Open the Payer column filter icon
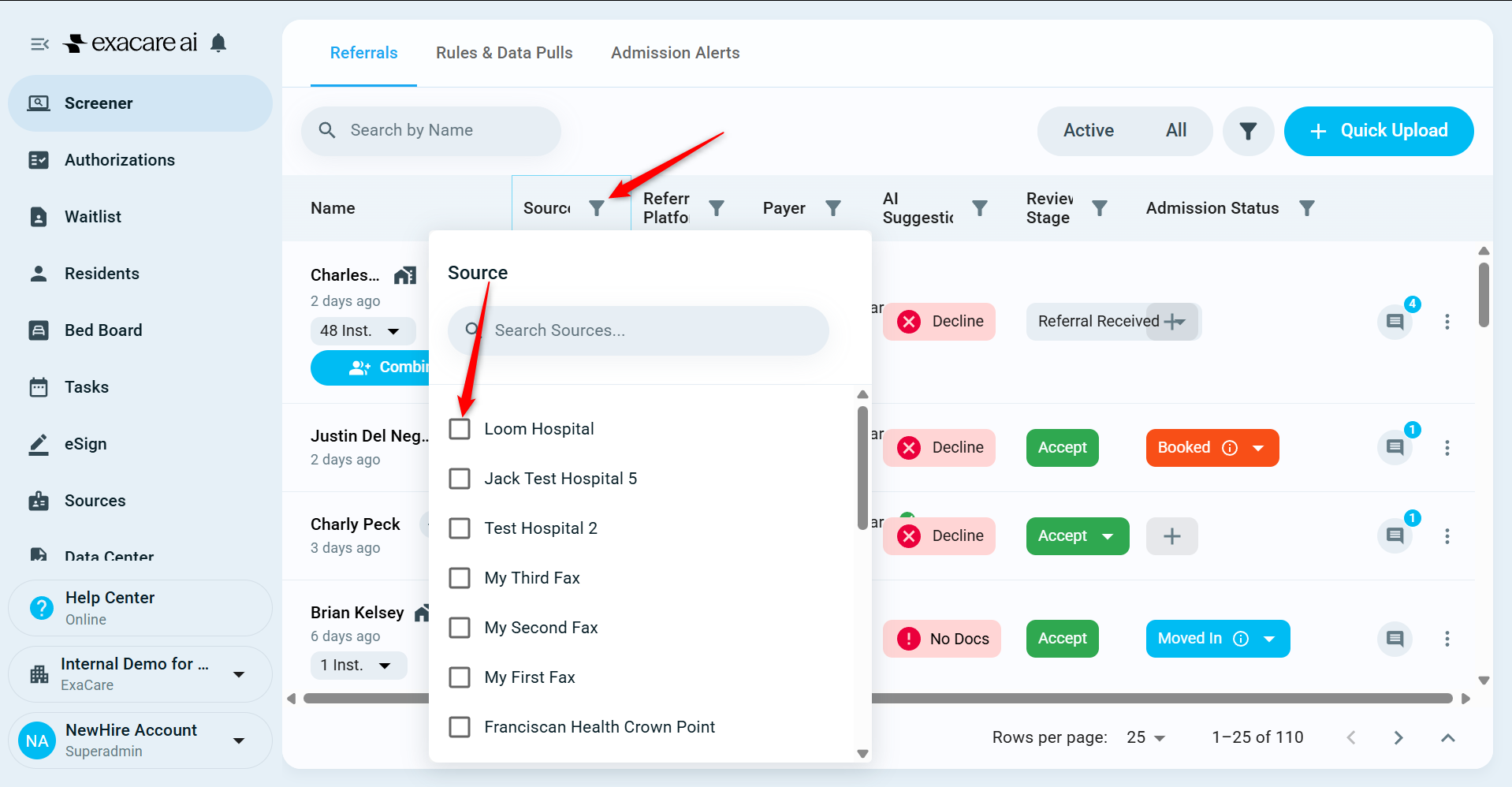Image resolution: width=1512 pixels, height=787 pixels. tap(833, 208)
